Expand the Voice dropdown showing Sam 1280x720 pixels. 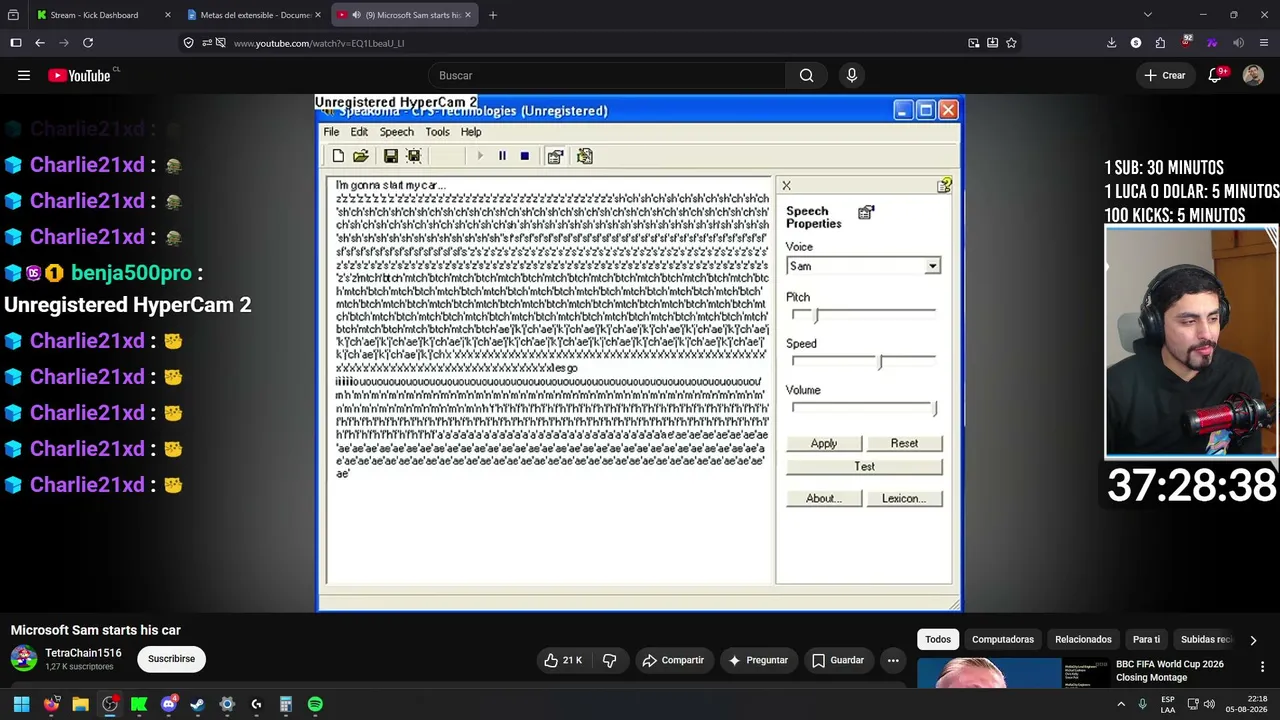(x=932, y=266)
